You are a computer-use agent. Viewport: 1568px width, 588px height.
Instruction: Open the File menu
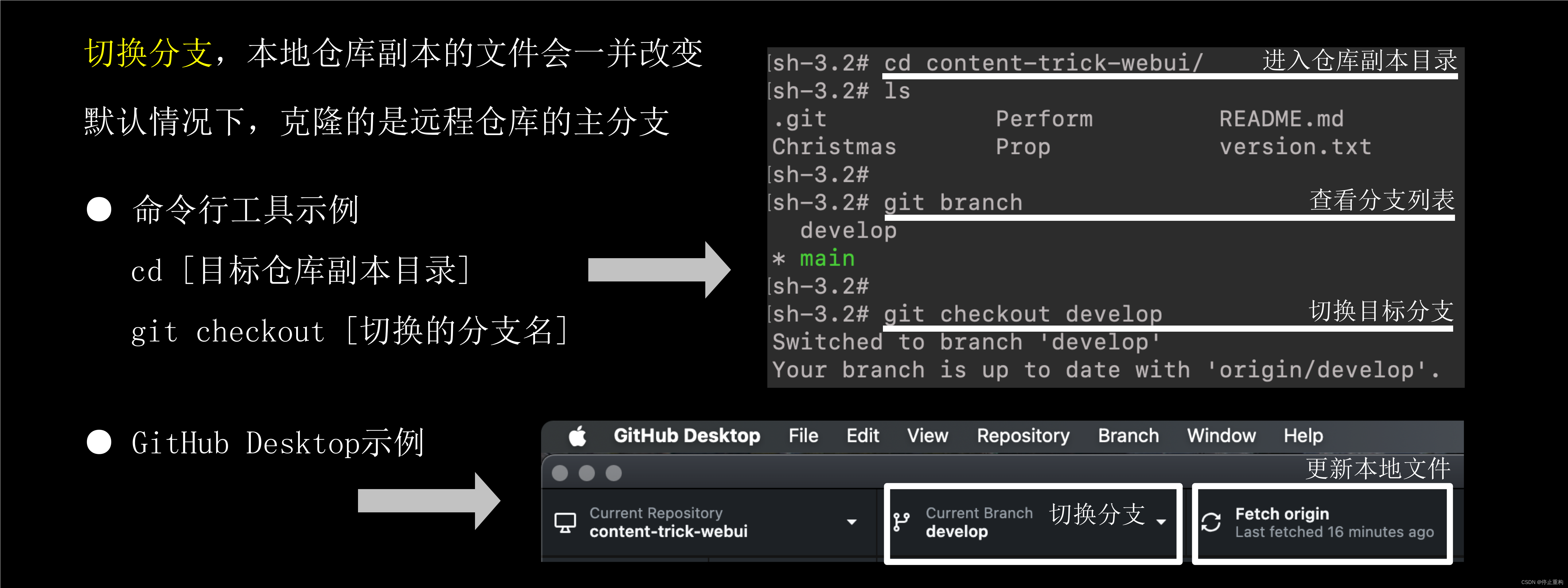pyautogui.click(x=803, y=436)
